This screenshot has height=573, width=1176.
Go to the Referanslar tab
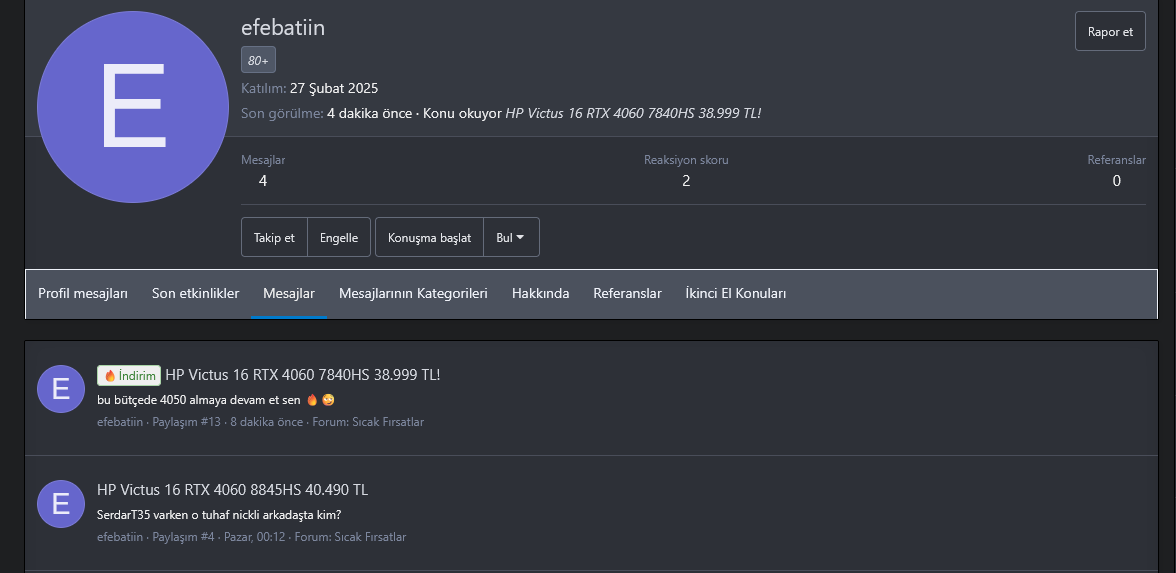point(627,293)
